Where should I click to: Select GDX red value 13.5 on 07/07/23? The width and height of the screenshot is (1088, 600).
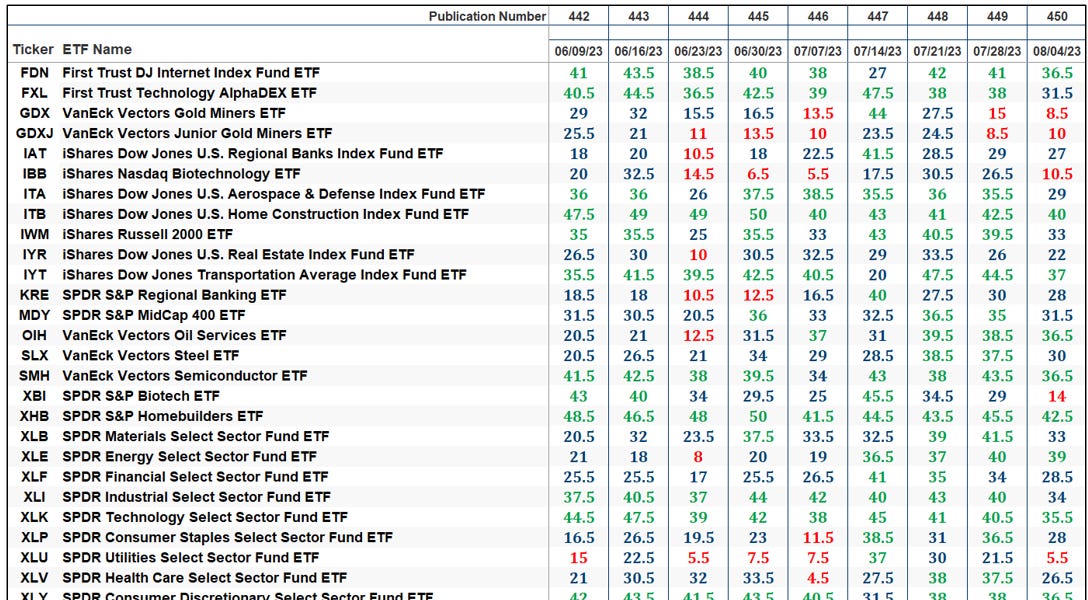click(818, 113)
